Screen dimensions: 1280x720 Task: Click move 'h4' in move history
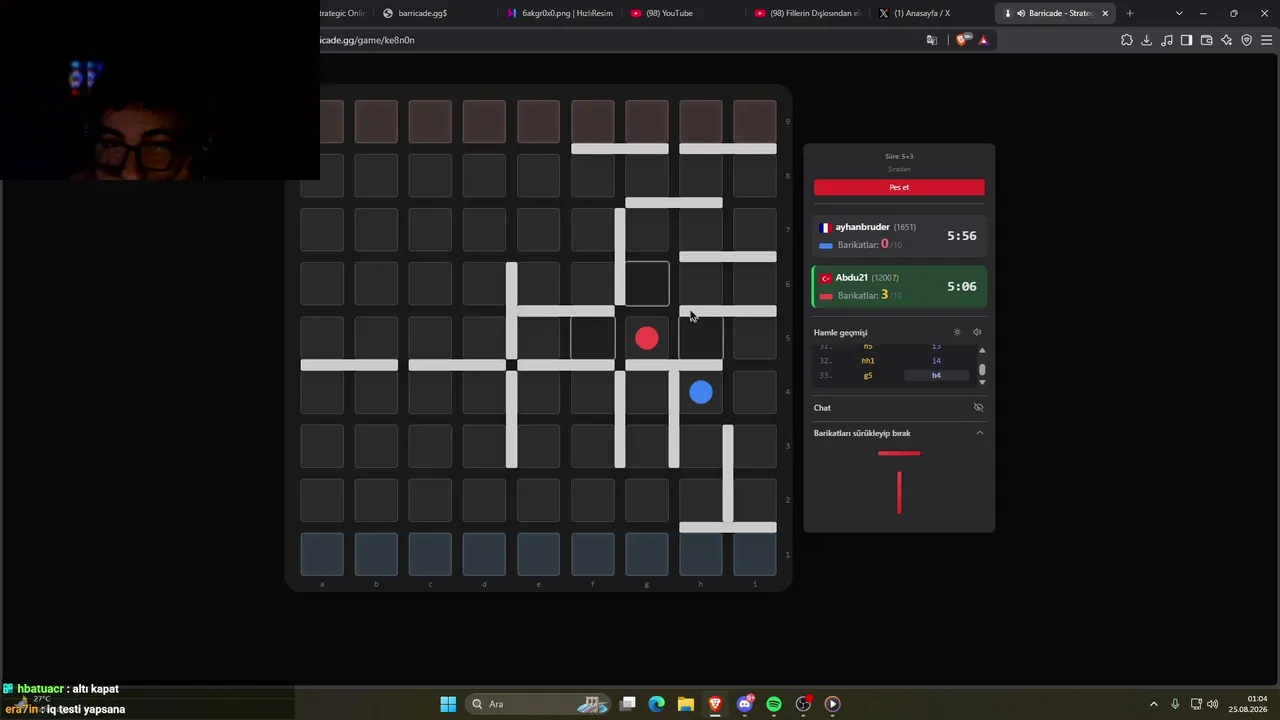tap(936, 375)
